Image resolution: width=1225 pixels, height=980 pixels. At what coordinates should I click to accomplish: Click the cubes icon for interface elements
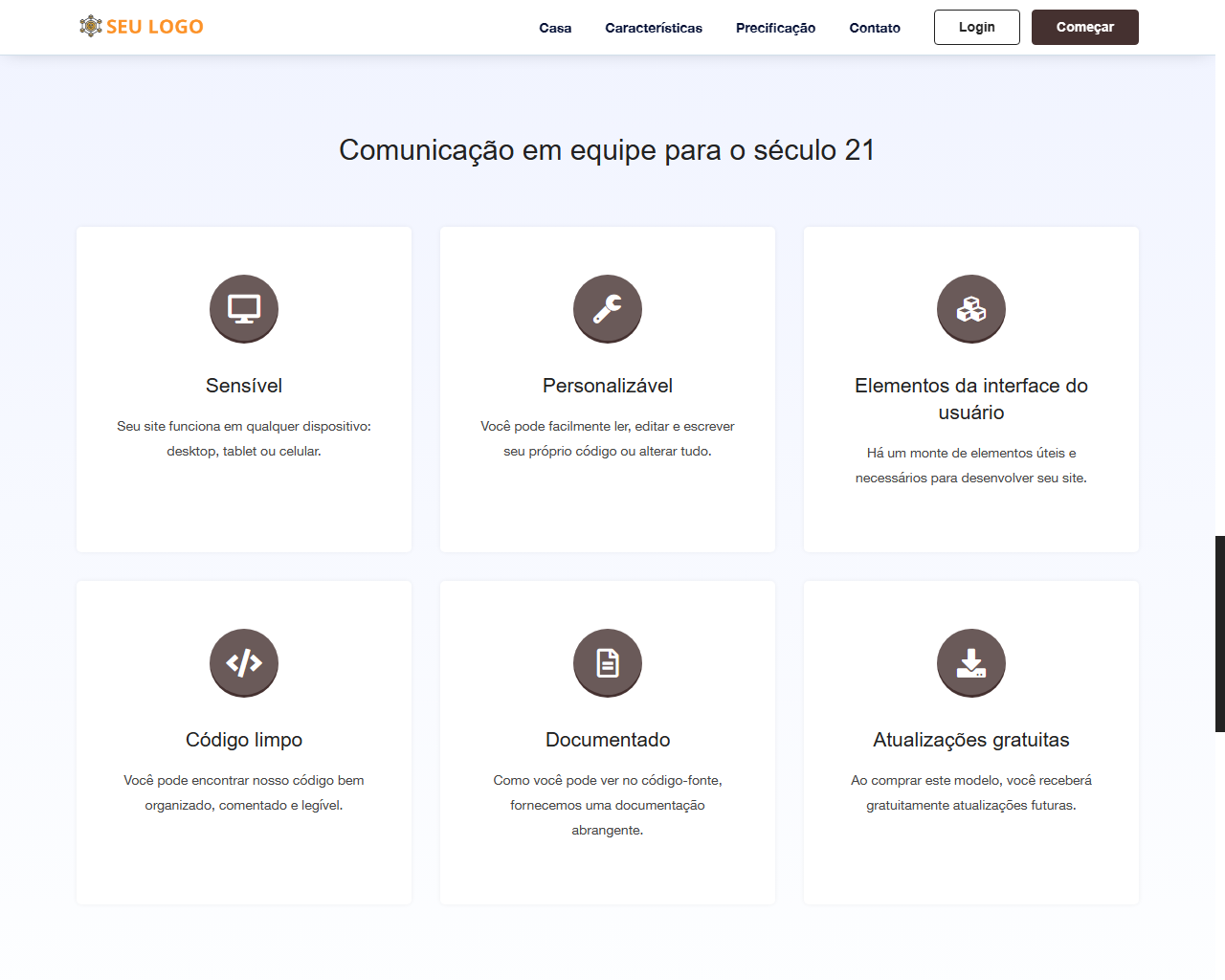(971, 309)
